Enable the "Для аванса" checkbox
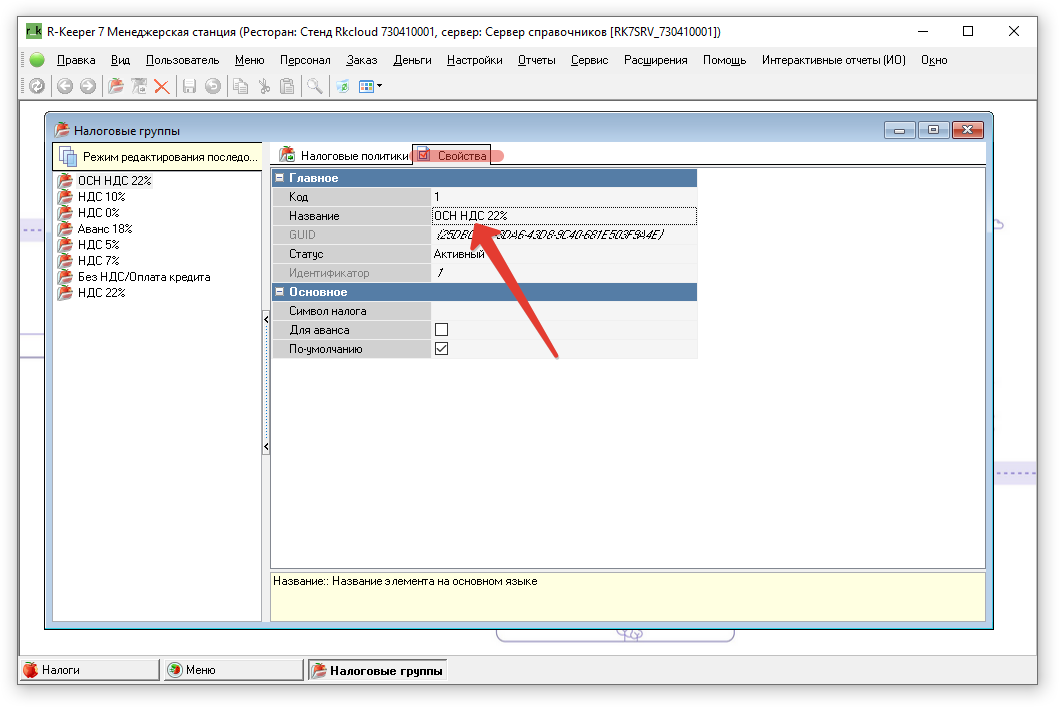Screen dimensions: 1059x707 (441, 330)
